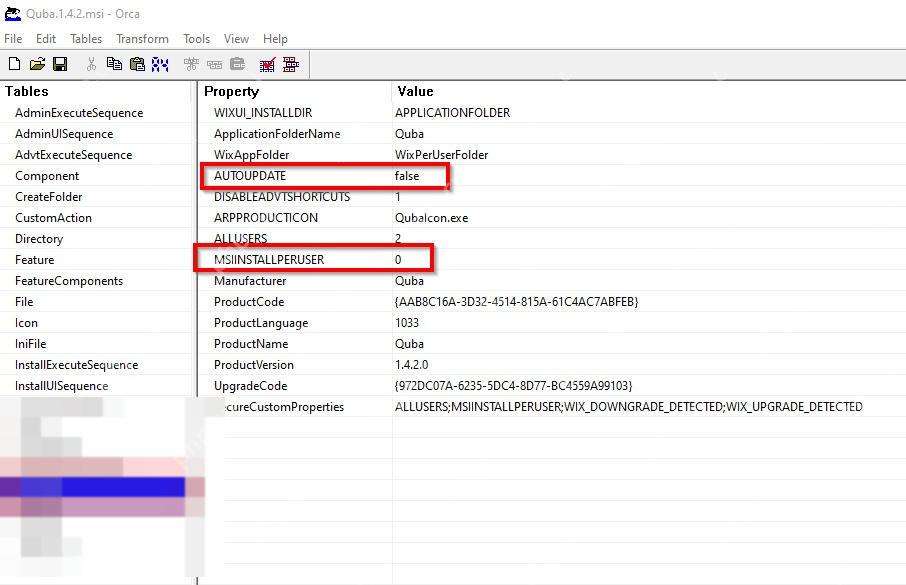Select the Directory table
Viewport: 906px width, 585px height.
(39, 239)
